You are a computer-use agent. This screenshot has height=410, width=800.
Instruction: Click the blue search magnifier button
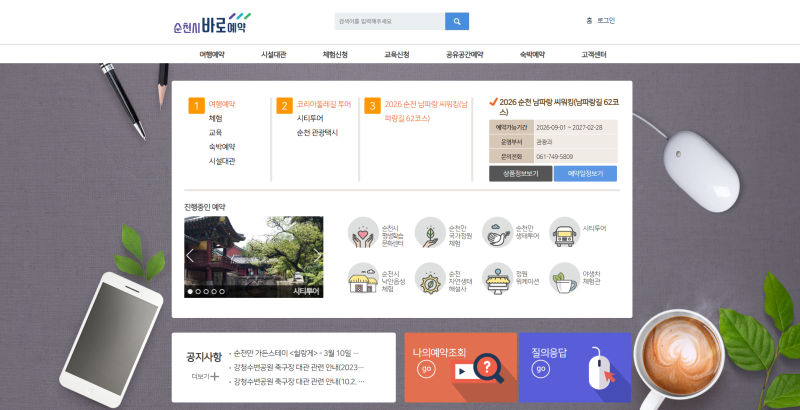point(457,21)
